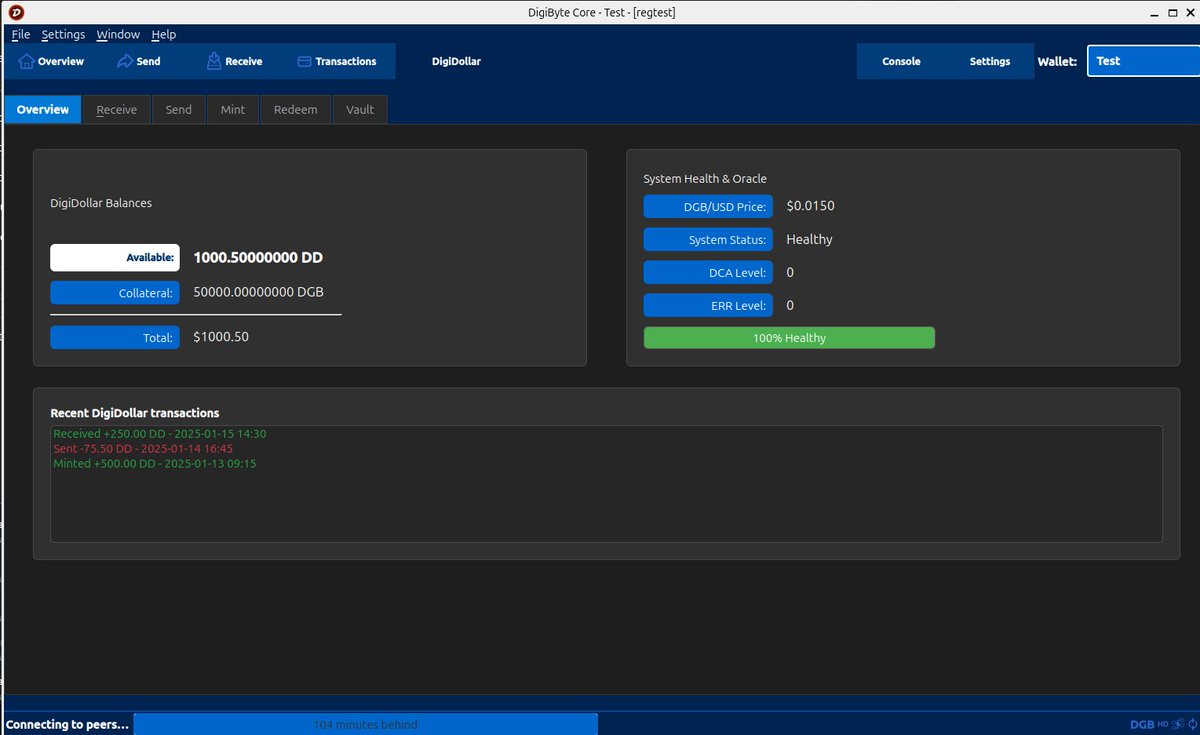
Task: Click the System Health & Oracle heading
Action: tap(705, 179)
